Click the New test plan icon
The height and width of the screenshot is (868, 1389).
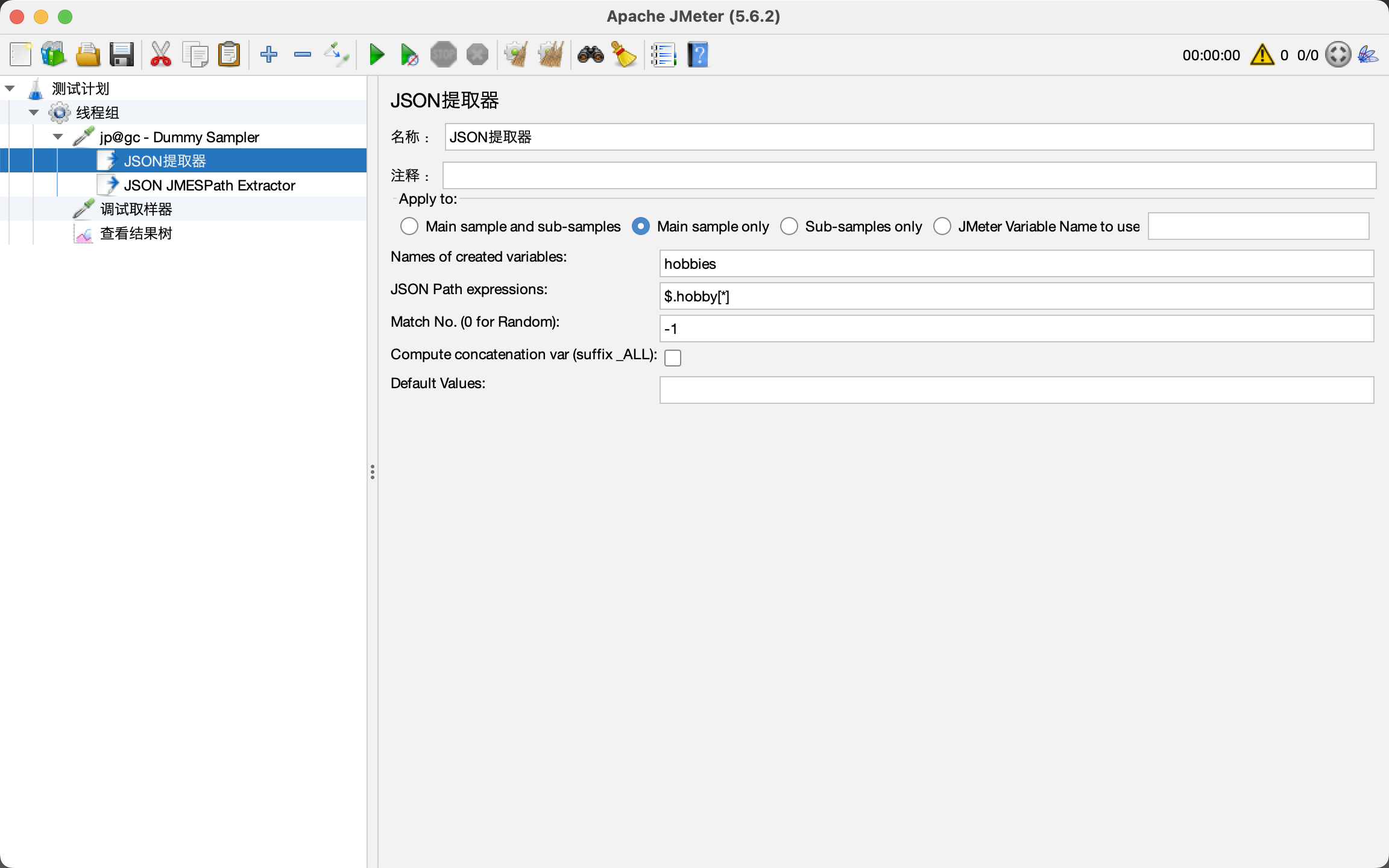[x=20, y=55]
